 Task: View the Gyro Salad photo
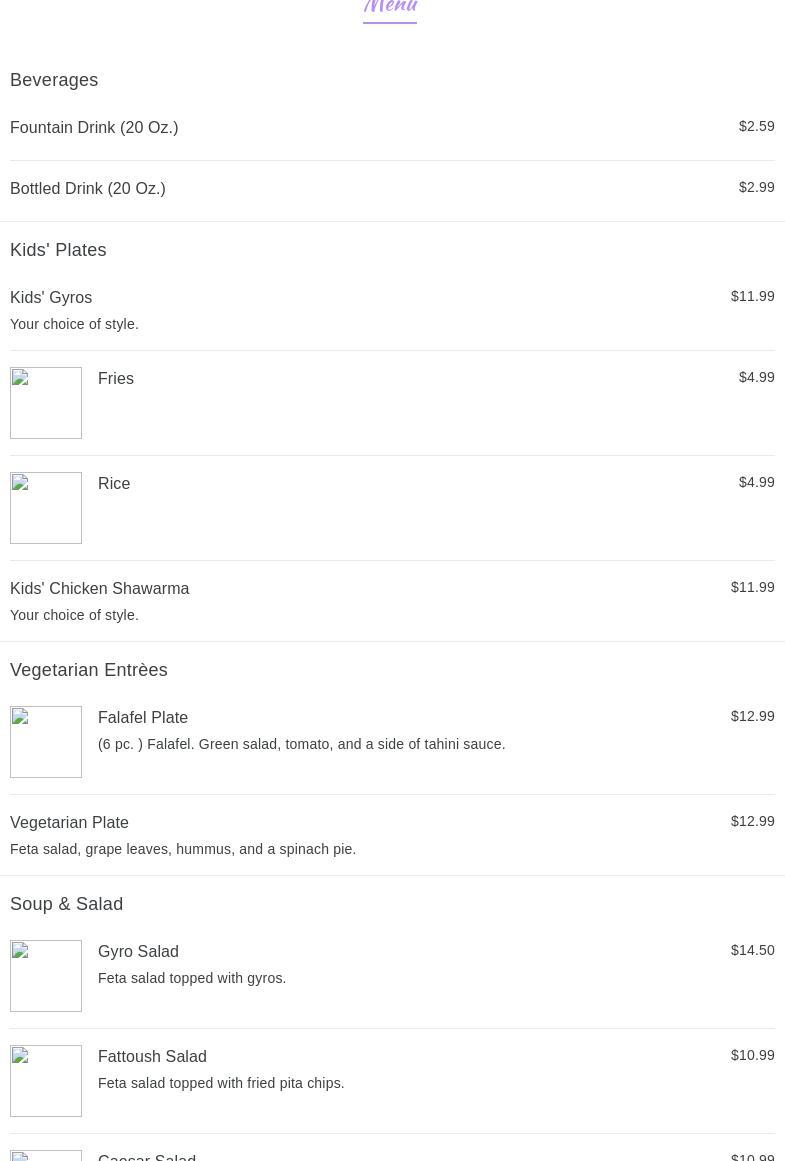pyautogui.click(x=46, y=976)
